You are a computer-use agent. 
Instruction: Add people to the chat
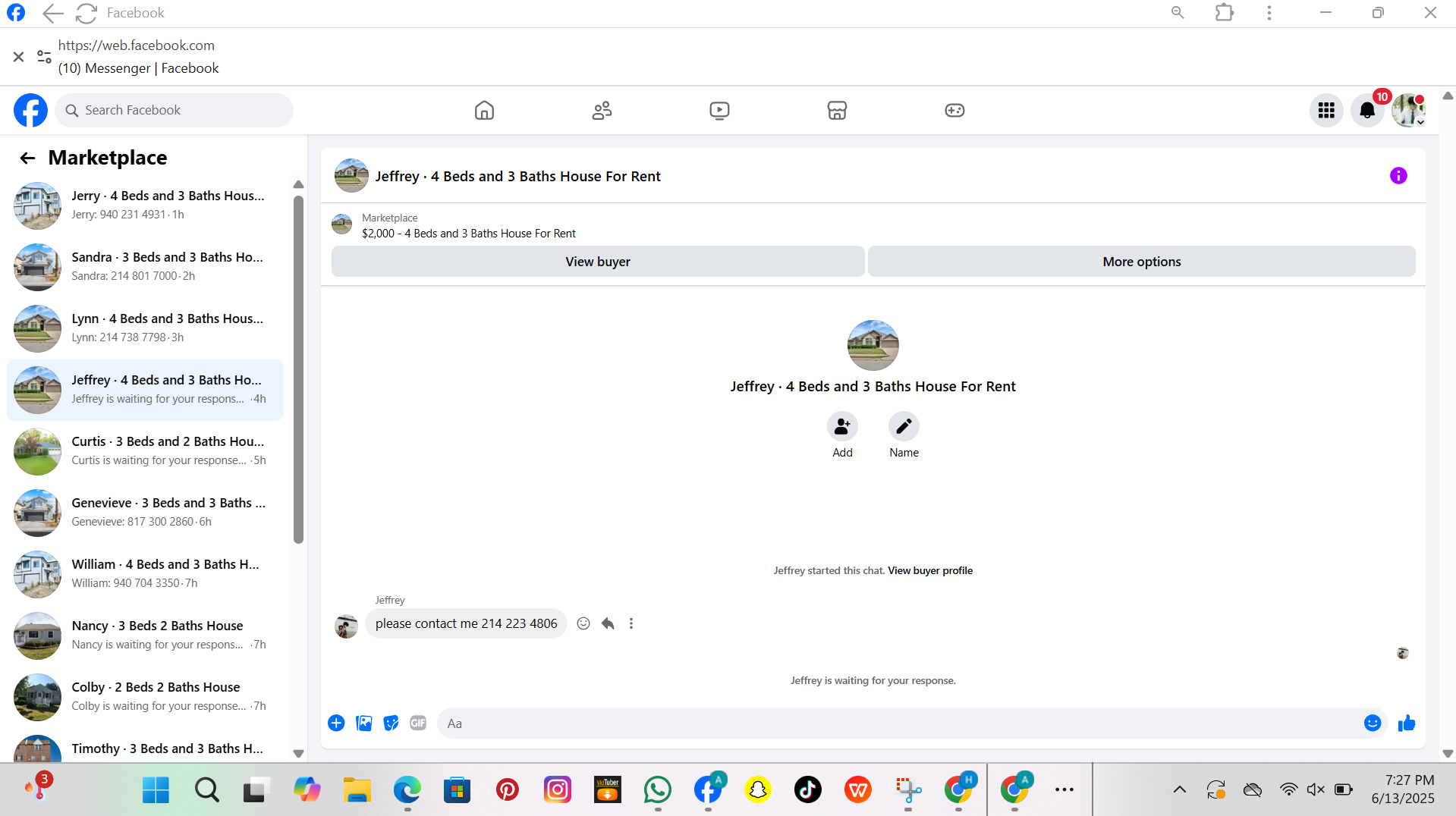tap(842, 427)
